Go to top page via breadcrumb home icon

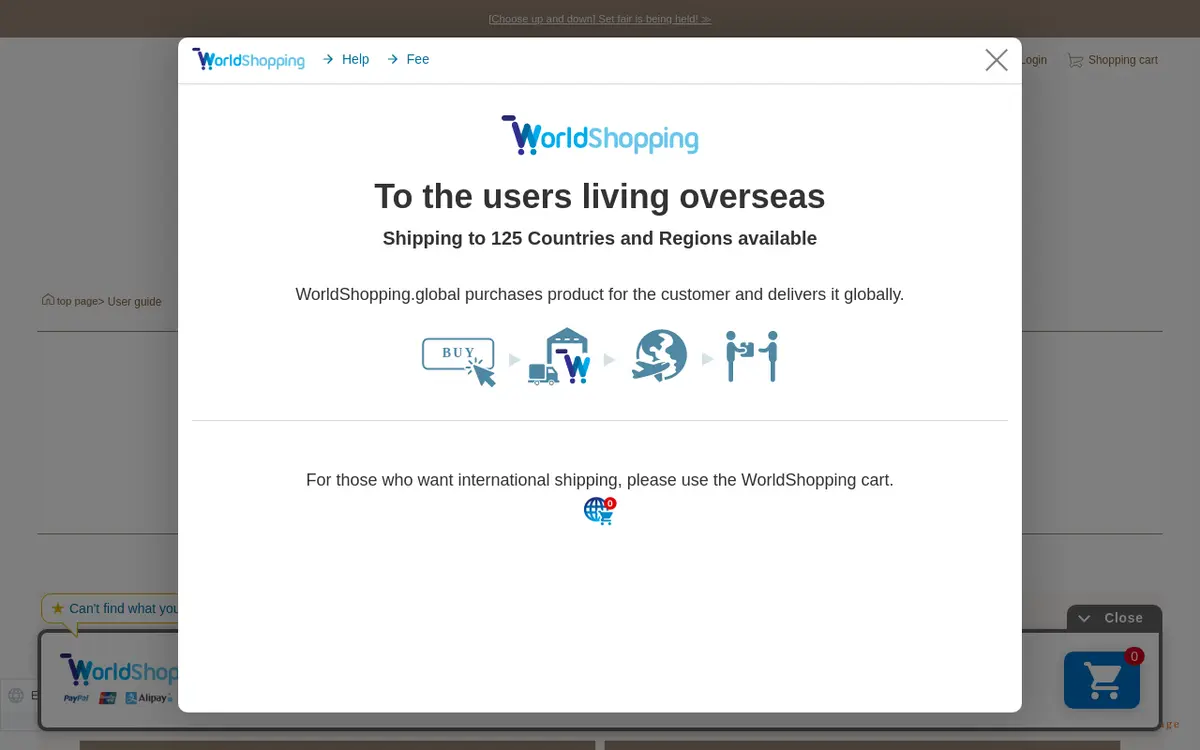[48, 300]
